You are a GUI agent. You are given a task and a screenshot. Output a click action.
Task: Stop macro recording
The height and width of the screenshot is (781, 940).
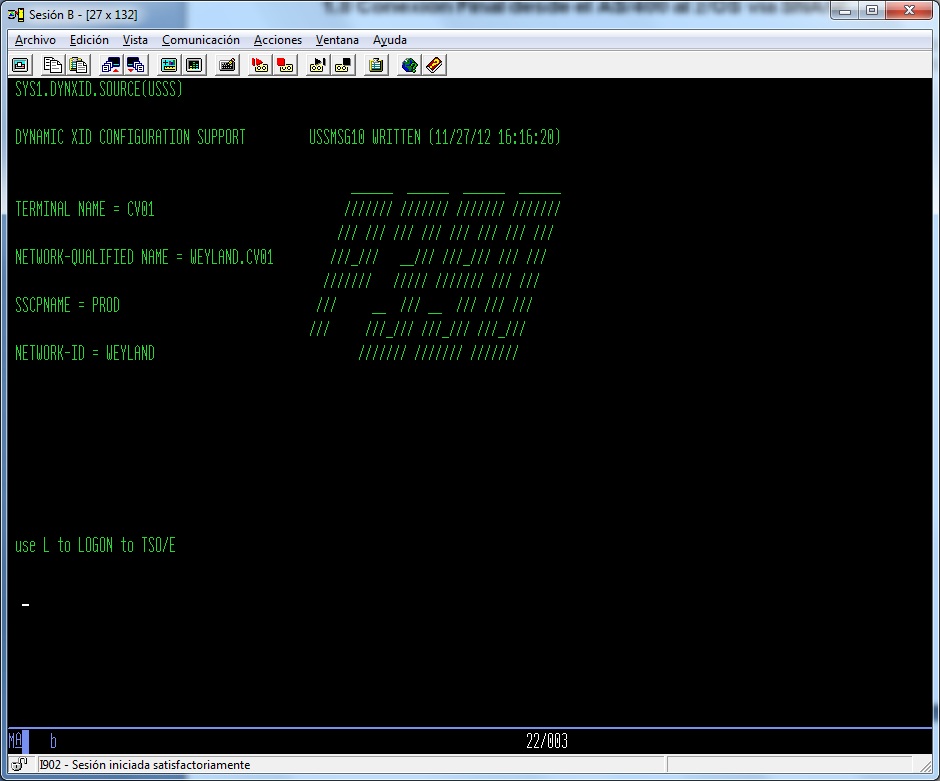[x=285, y=65]
